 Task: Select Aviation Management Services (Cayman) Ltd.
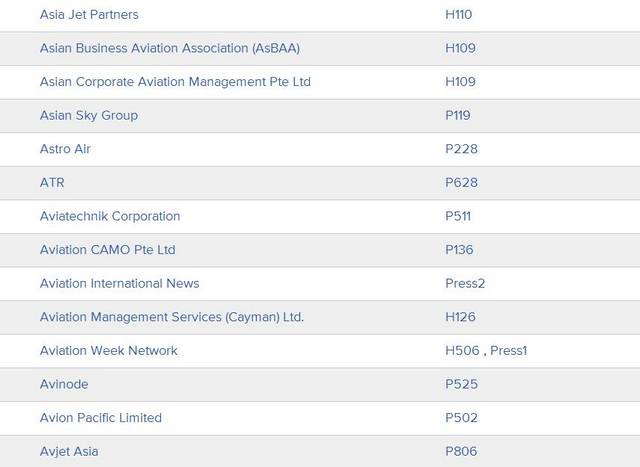(171, 317)
